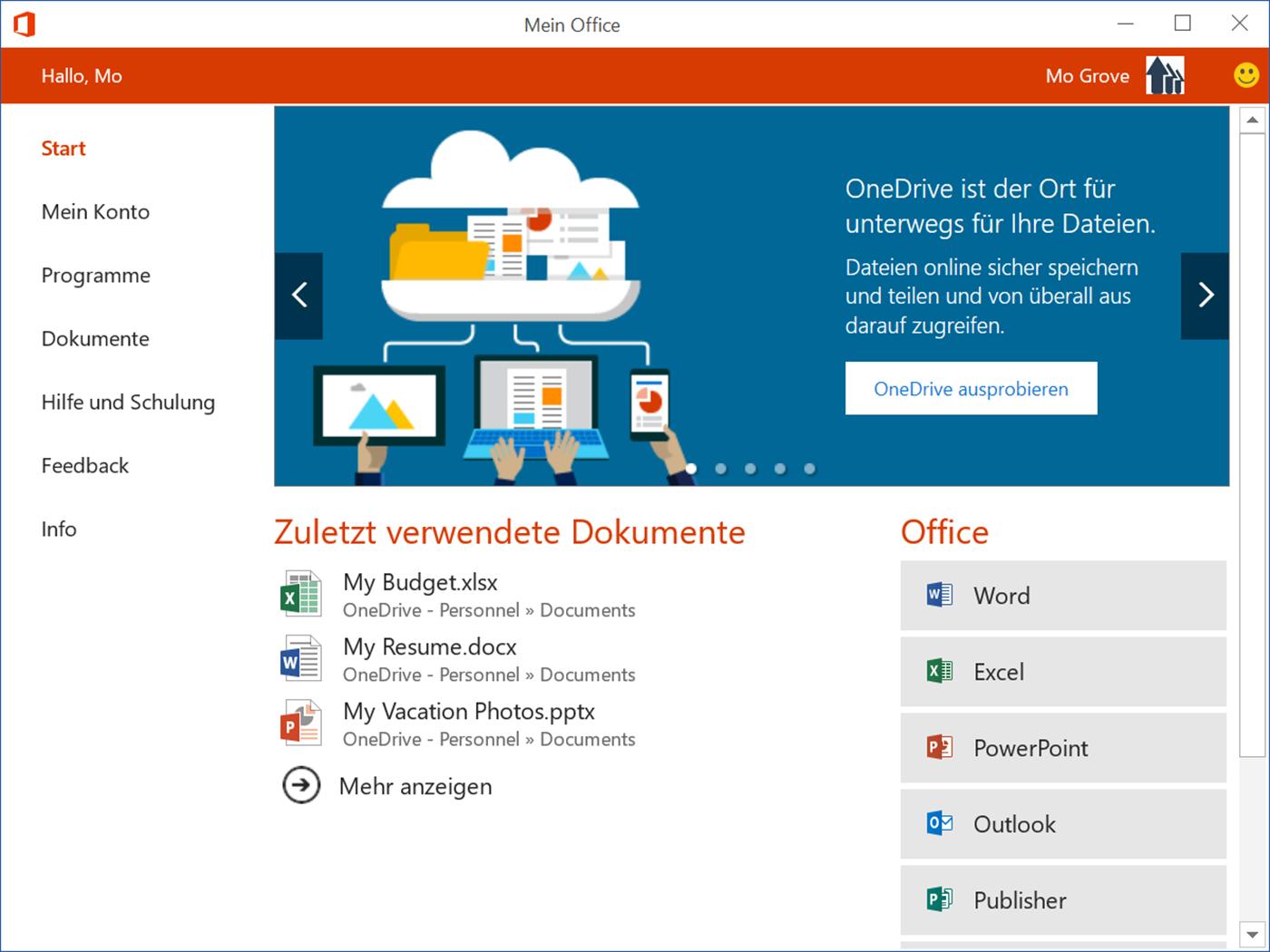Click the yellow smiley feedback icon

click(1246, 75)
